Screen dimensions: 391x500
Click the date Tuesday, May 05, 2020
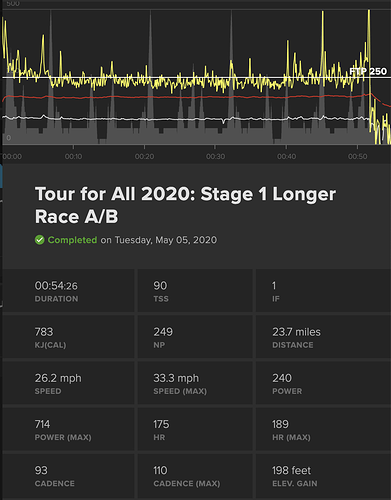[166, 240]
